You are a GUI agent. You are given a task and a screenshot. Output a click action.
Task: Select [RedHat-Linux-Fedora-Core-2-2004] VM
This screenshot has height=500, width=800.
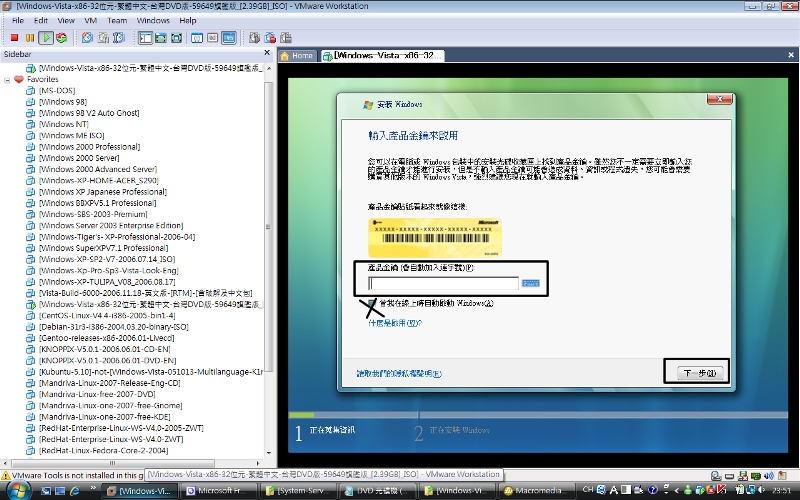(104, 450)
